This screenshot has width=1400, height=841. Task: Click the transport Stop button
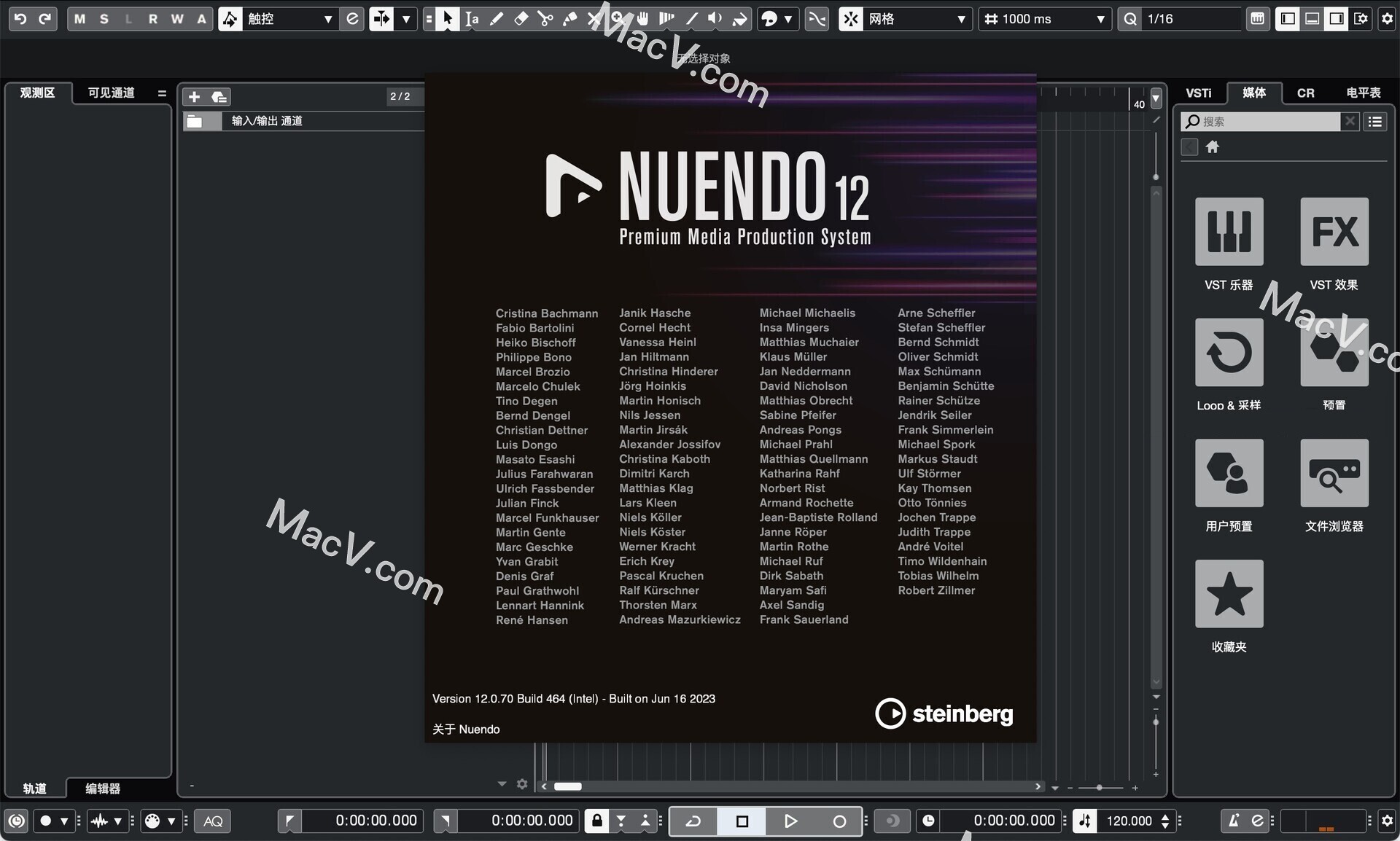742,821
